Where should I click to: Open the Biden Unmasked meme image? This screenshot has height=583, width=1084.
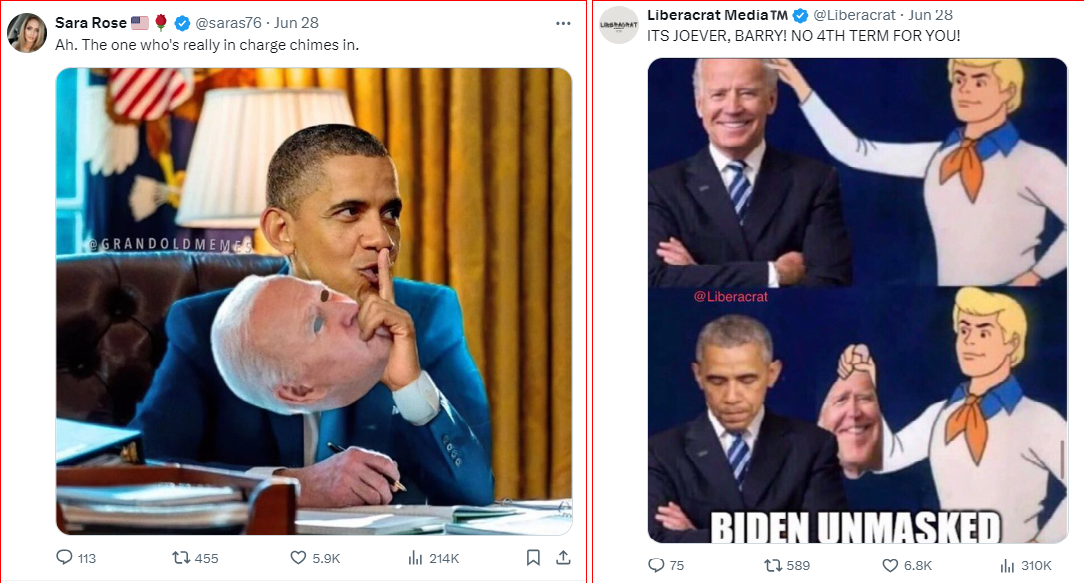(858, 301)
